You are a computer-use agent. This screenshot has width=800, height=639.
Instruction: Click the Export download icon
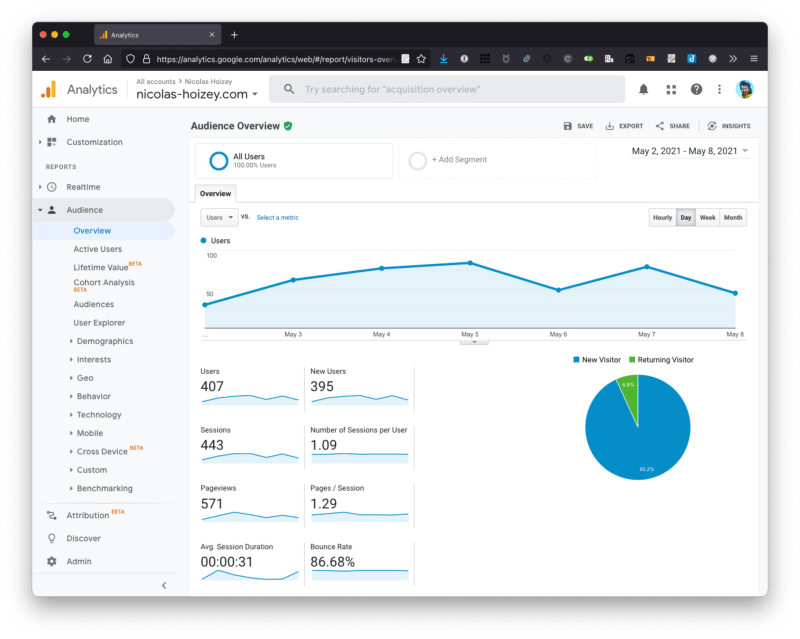coord(609,126)
